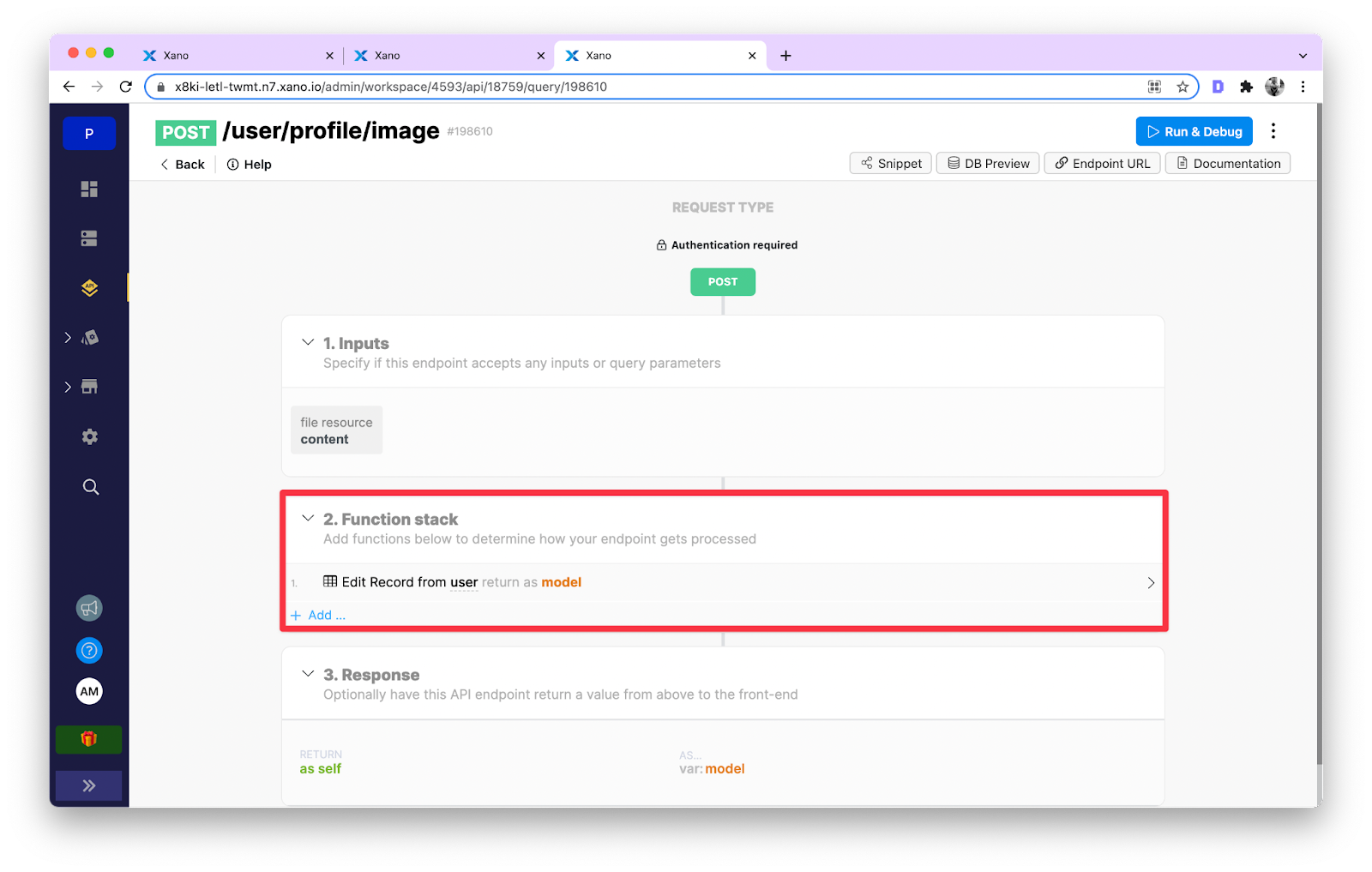Screen dimensions: 1372x872
Task: Select the Database tables icon in the sidebar
Action: coord(88,238)
